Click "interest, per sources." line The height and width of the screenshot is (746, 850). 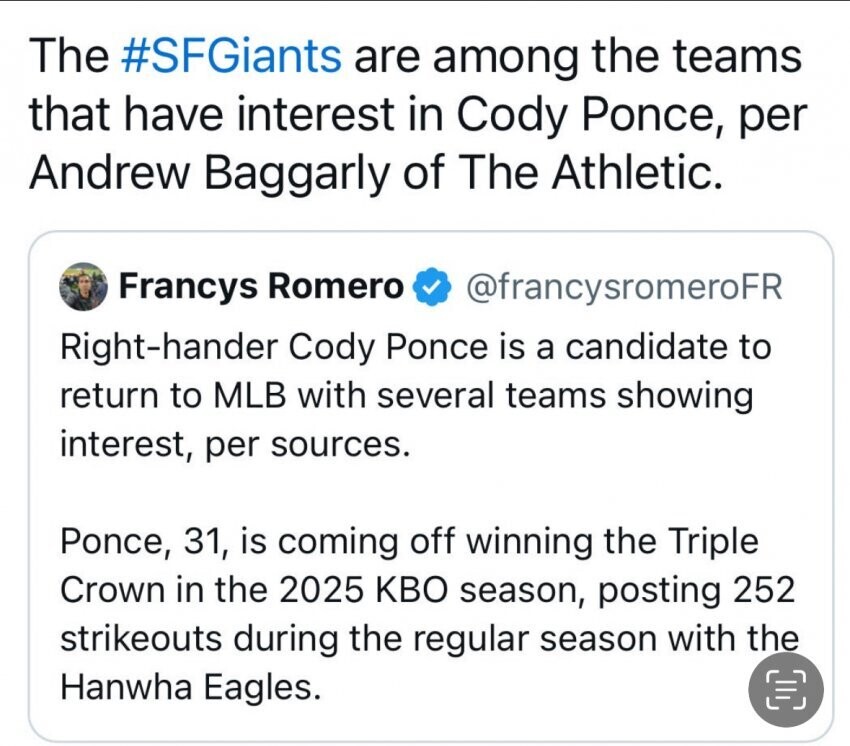click(x=236, y=443)
